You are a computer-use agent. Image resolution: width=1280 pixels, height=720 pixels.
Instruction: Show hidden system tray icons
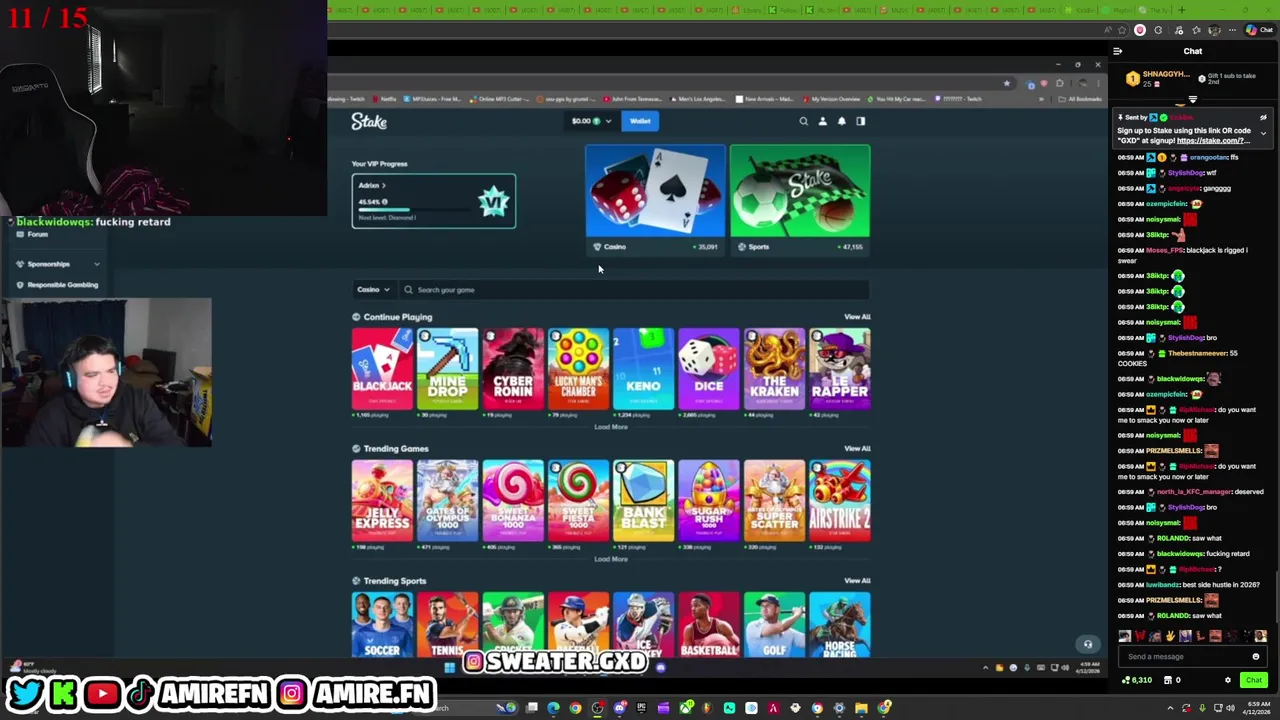1171,708
